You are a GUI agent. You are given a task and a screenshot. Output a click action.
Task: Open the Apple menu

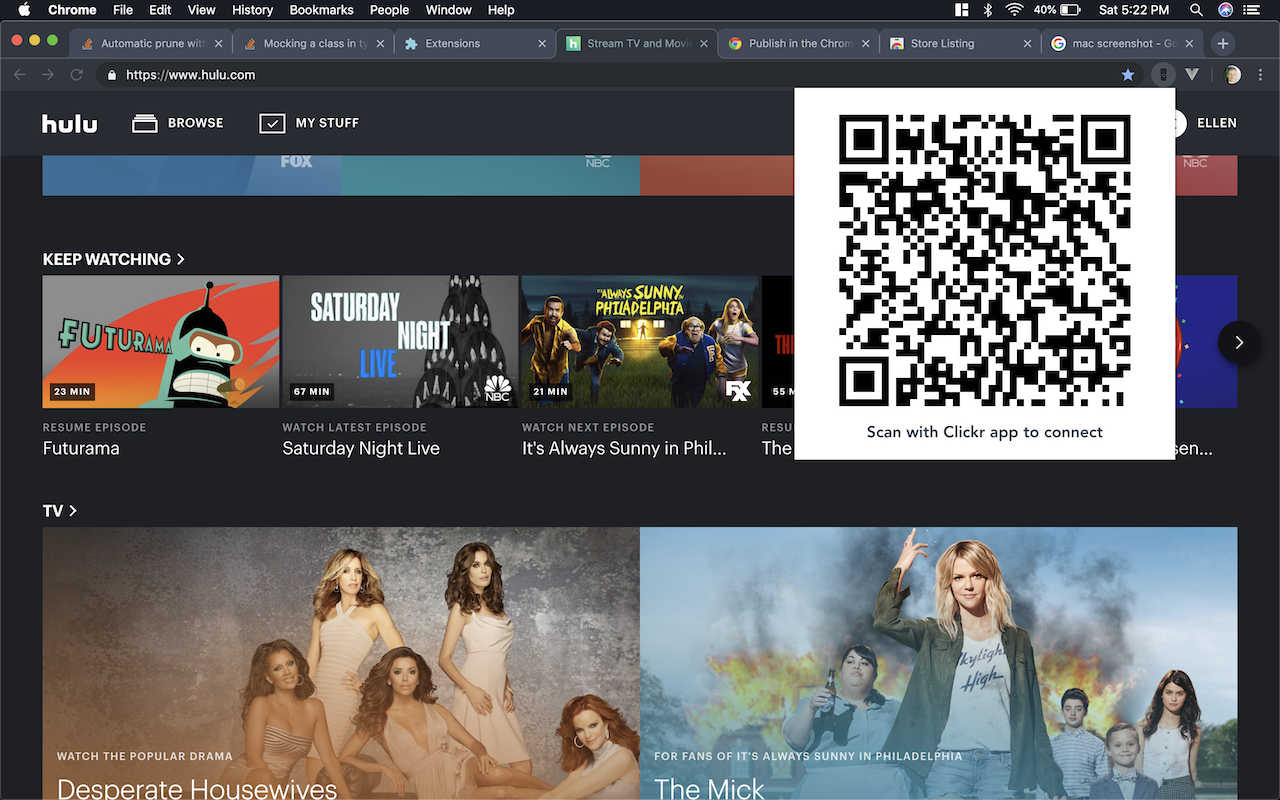(24, 10)
